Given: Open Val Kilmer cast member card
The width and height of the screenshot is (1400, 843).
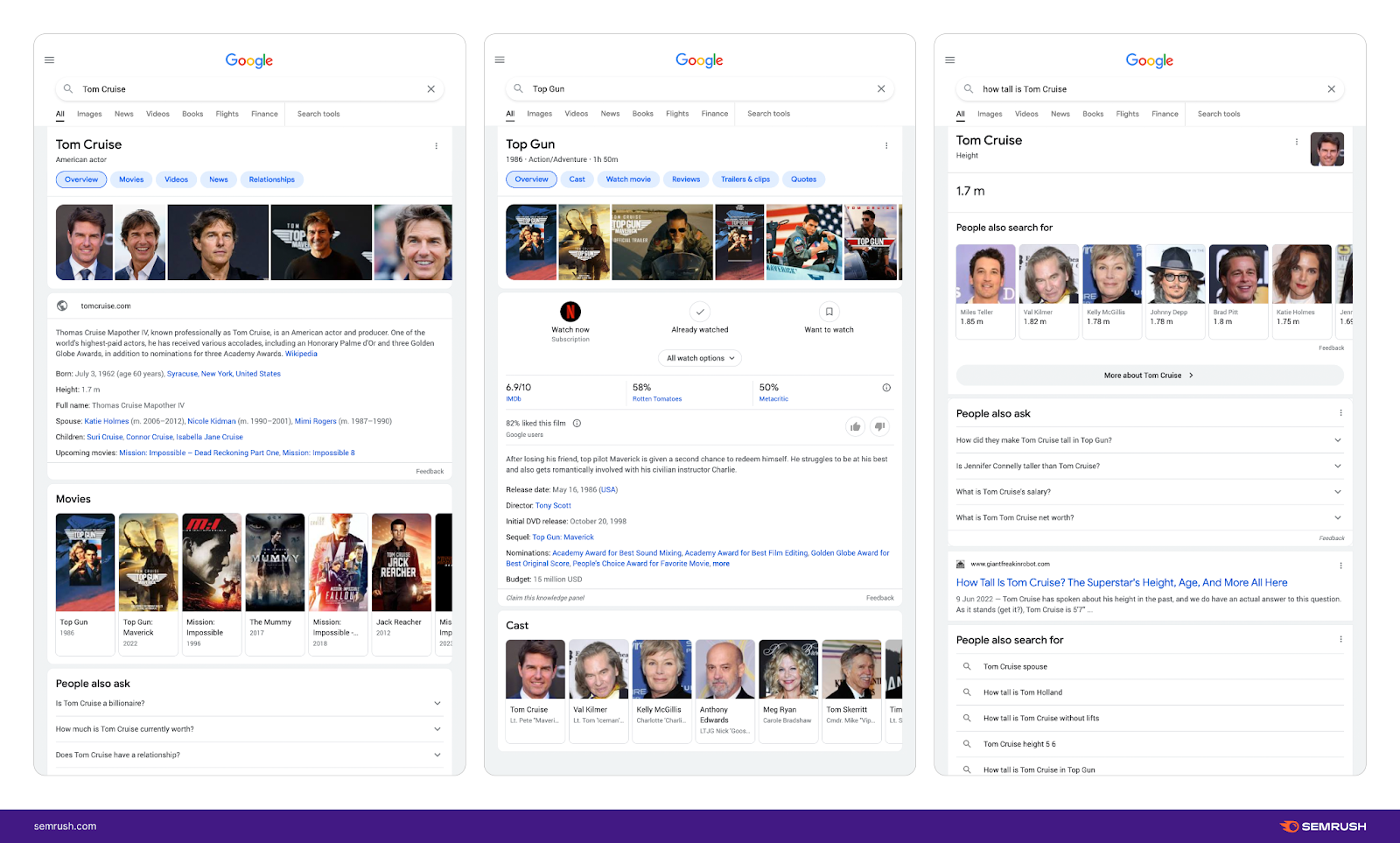Looking at the screenshot, I should 599,692.
